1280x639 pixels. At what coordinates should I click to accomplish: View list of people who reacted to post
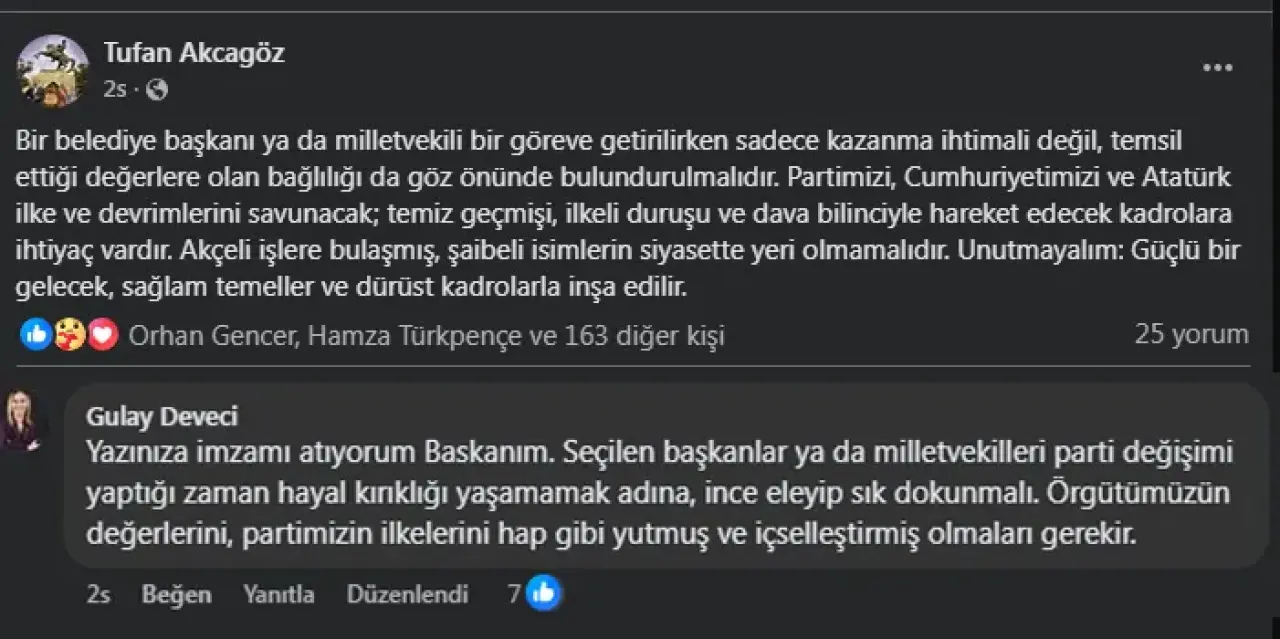click(426, 336)
